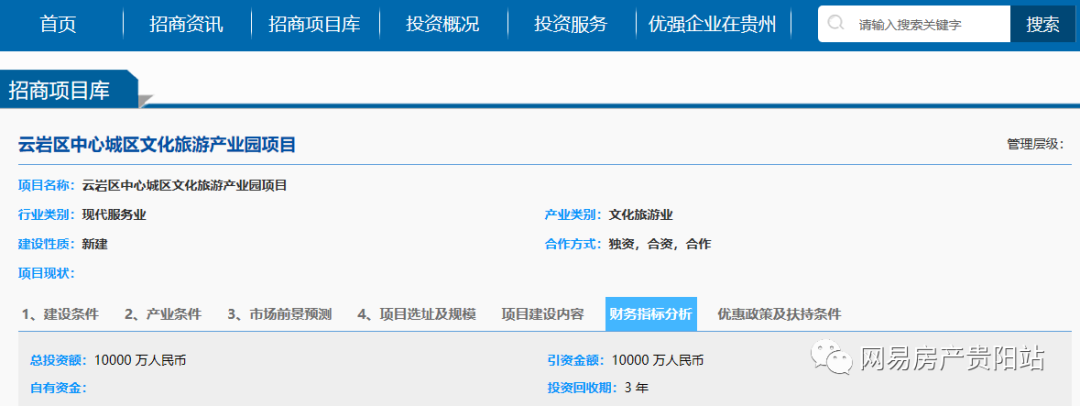Select the 项目建设内容 tab

pos(543,314)
